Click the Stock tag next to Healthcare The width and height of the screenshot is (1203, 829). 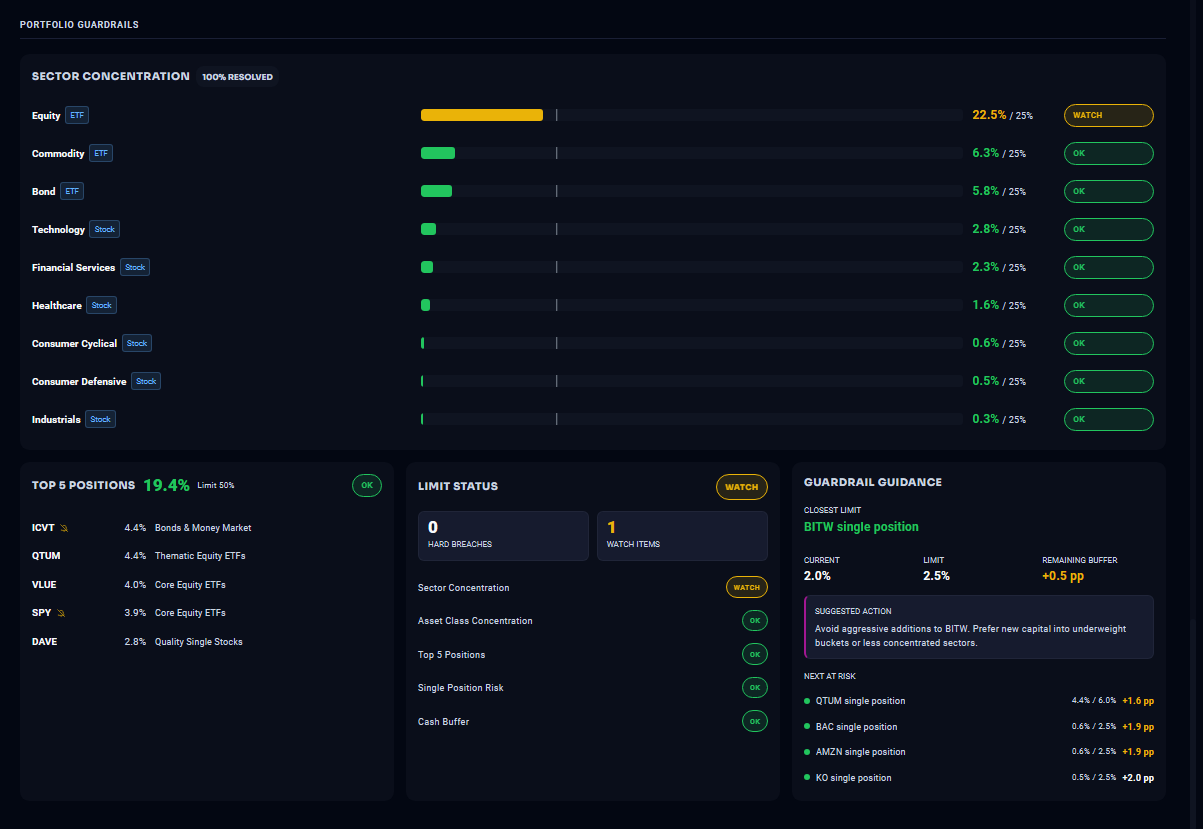[x=102, y=305]
